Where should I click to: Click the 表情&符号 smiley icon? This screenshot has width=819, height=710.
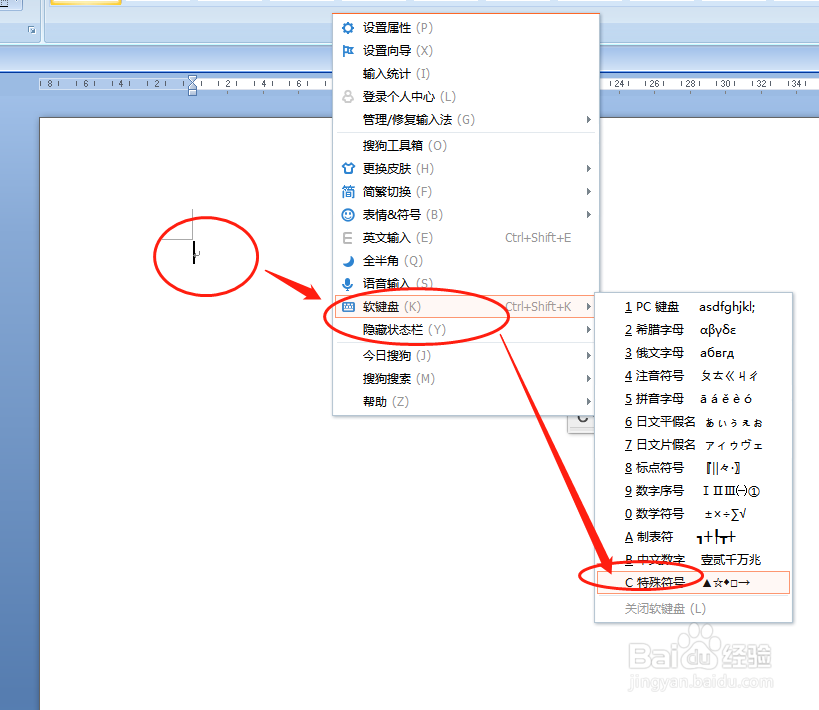(x=347, y=214)
